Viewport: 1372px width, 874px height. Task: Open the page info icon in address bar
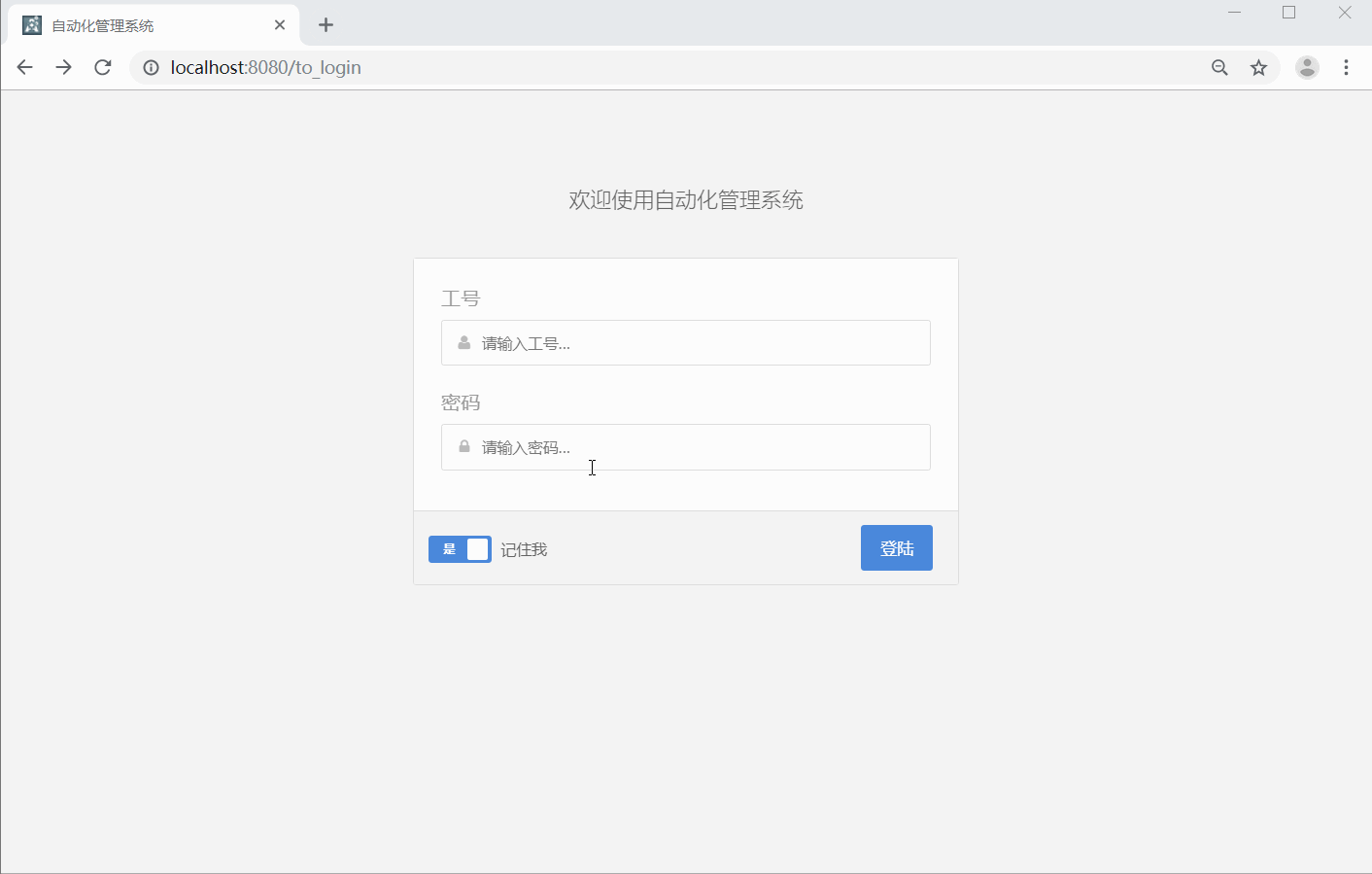pos(150,67)
